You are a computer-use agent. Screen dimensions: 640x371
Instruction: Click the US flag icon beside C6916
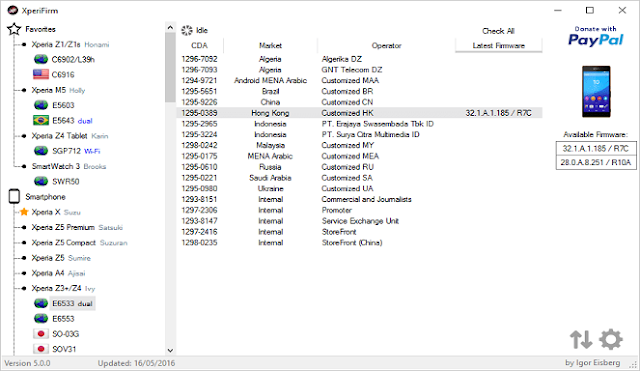point(41,75)
